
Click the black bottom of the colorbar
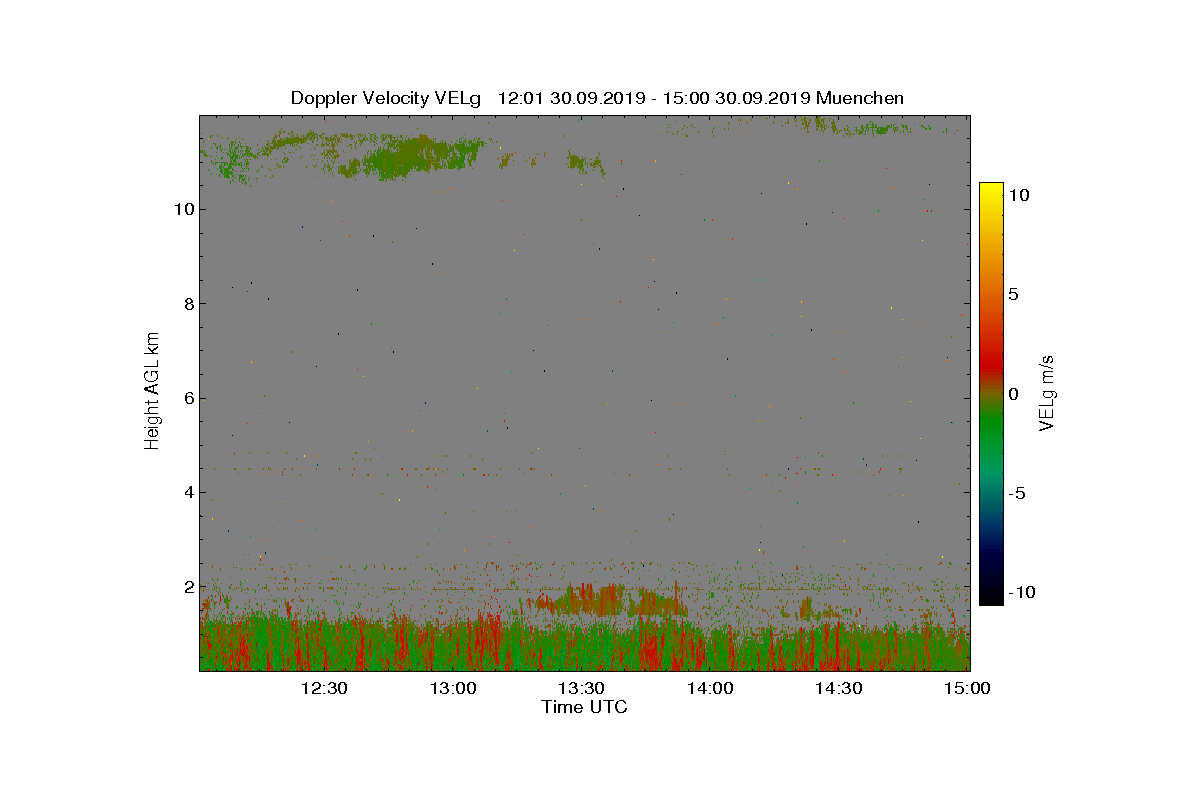(x=991, y=595)
